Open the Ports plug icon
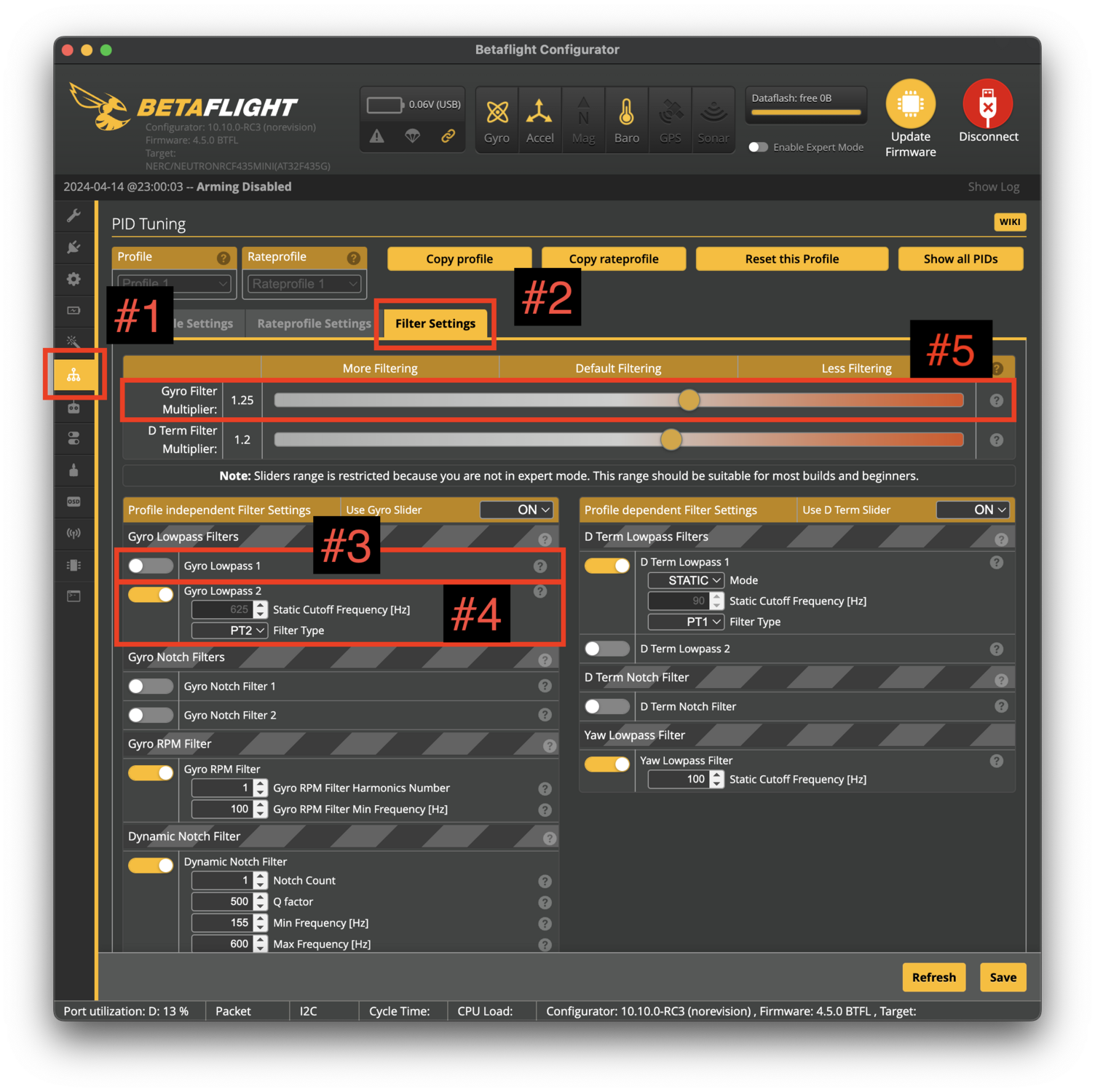 74,248
